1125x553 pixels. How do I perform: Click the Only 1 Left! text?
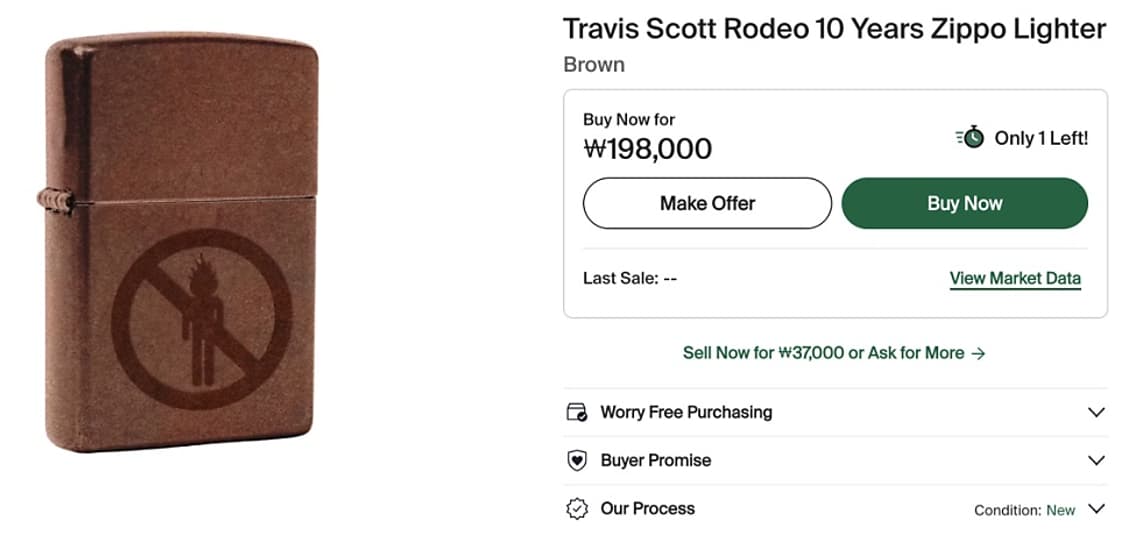click(1041, 138)
